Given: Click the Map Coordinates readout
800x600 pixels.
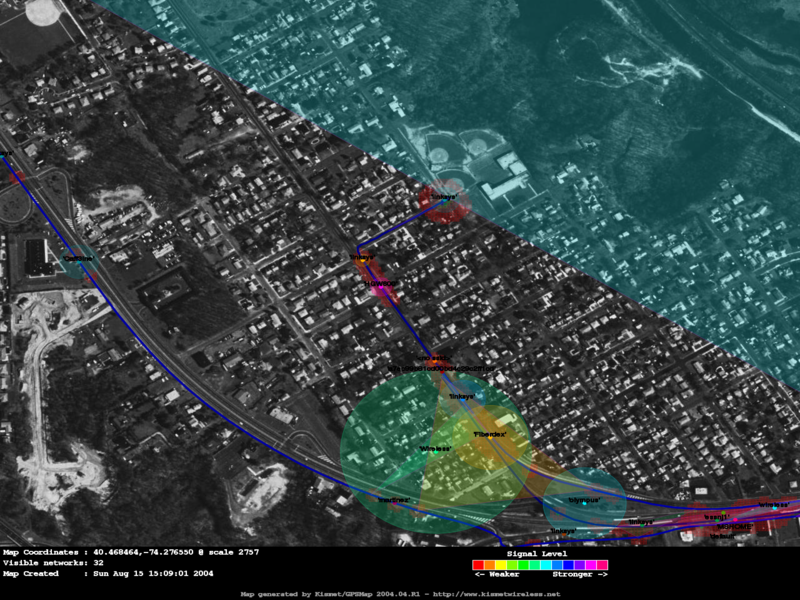Looking at the screenshot, I should 117,552.
